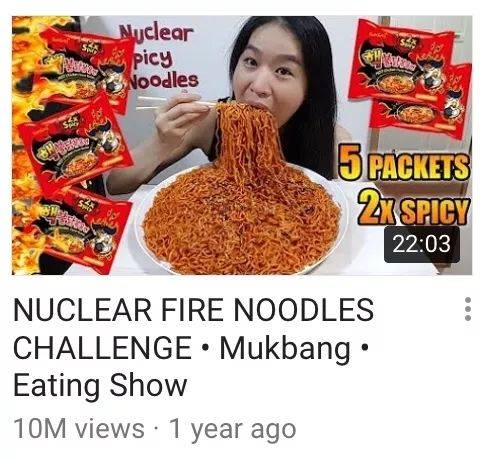Open the 'NUCLEAR FIRE NOODLES' video title
The width and height of the screenshot is (487, 459).
[193, 310]
